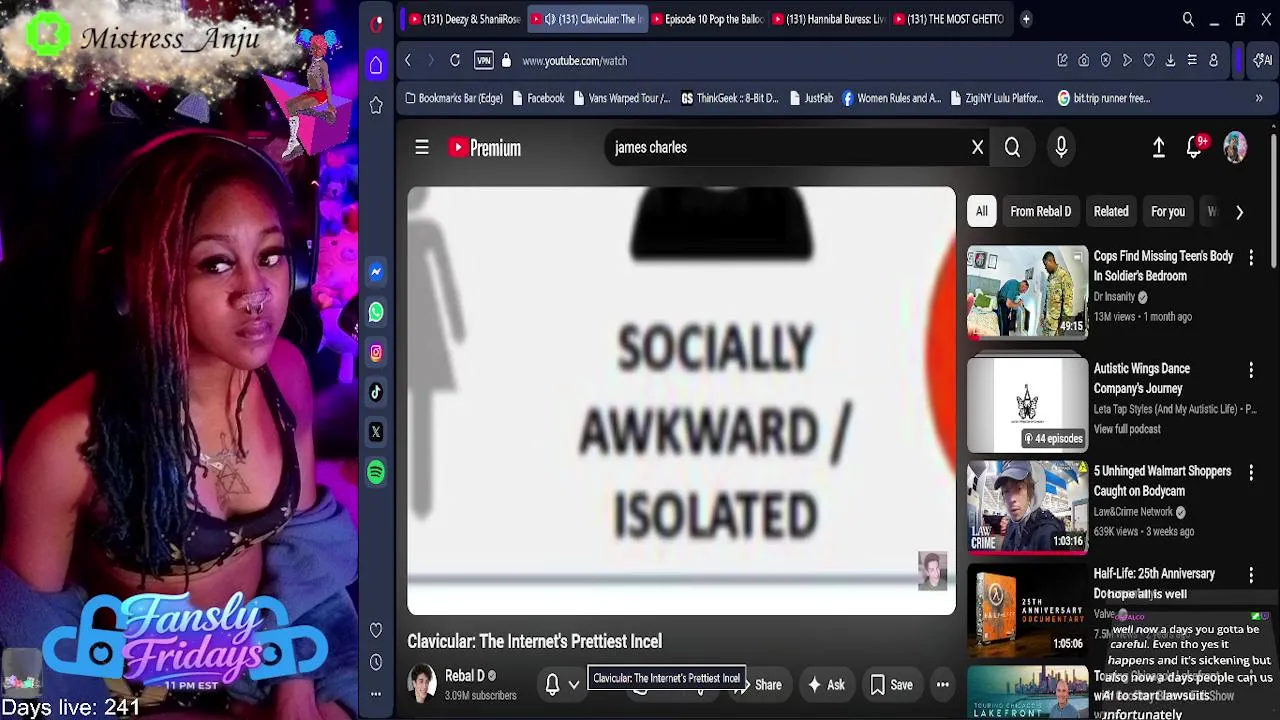Open the JustFab bookmark
Image resolution: width=1280 pixels, height=720 pixels.
(x=811, y=98)
